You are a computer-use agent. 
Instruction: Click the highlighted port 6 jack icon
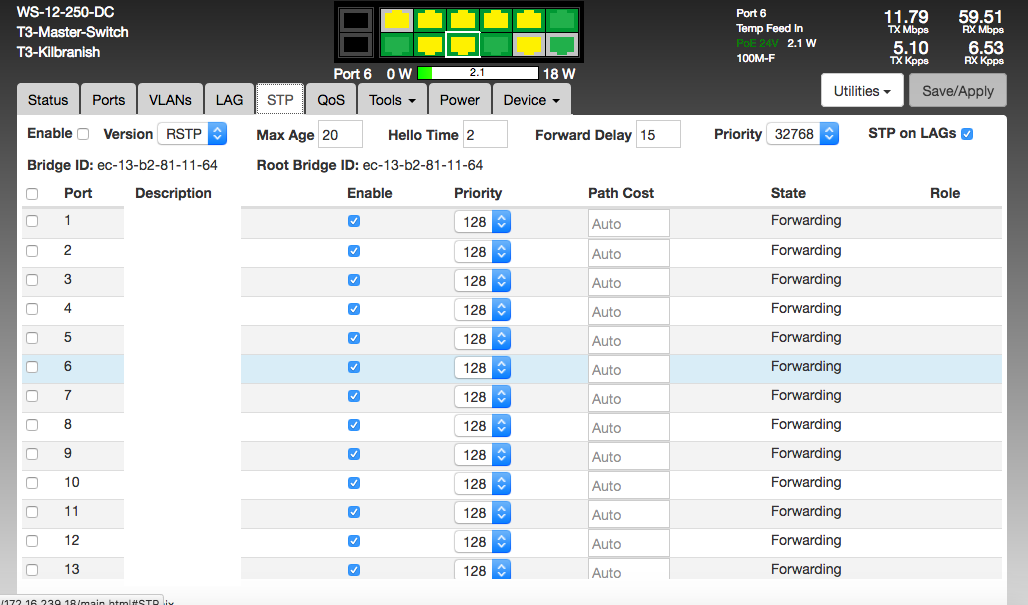(x=463, y=44)
